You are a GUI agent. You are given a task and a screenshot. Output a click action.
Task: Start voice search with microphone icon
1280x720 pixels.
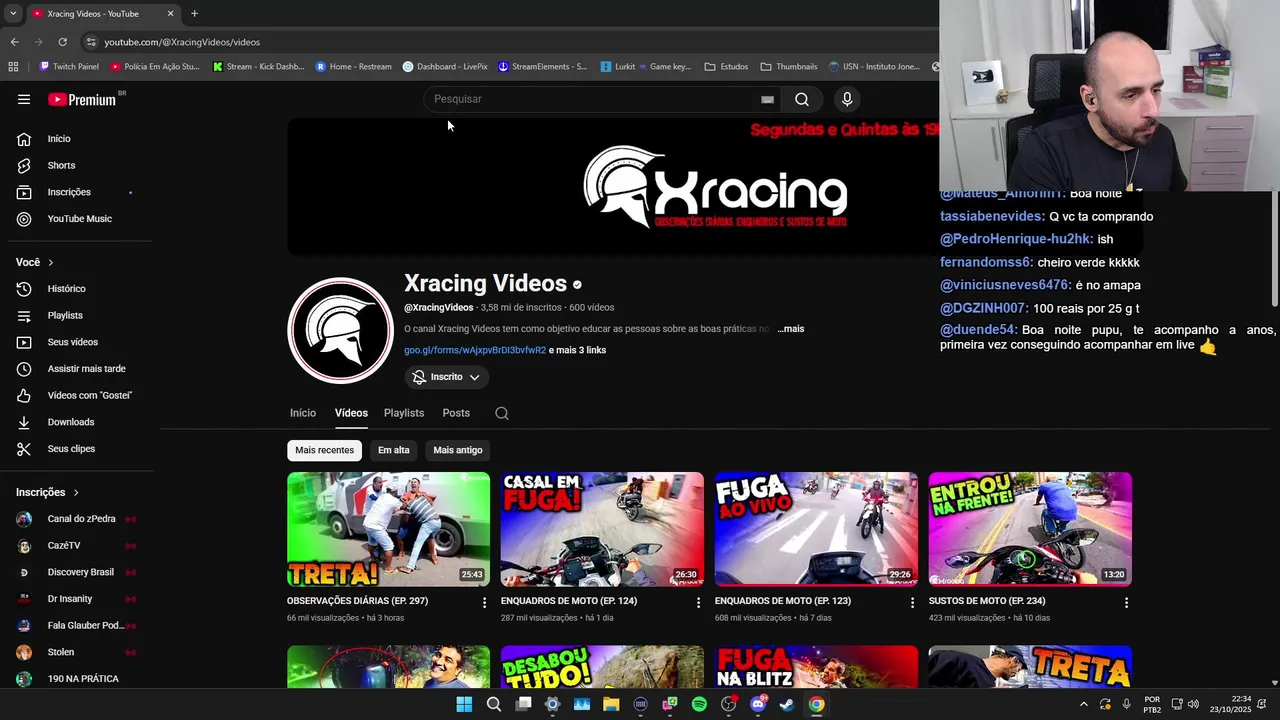pyautogui.click(x=847, y=99)
